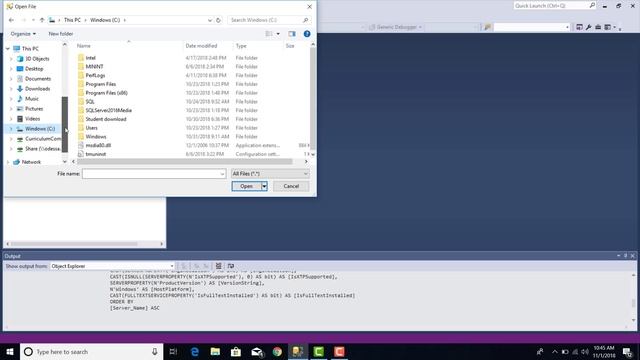The width and height of the screenshot is (640, 360).
Task: Collapse This PC tree node
Action: coord(7,49)
